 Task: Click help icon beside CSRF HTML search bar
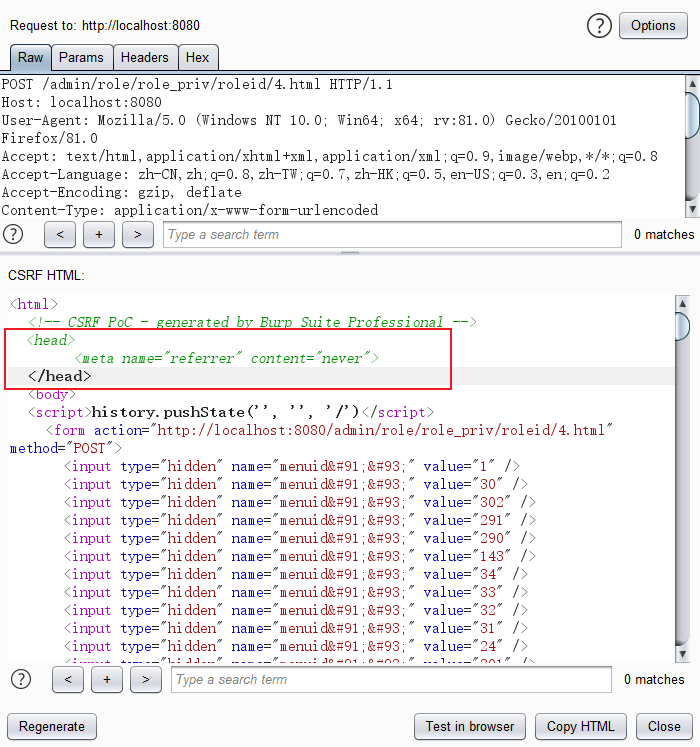point(21,679)
